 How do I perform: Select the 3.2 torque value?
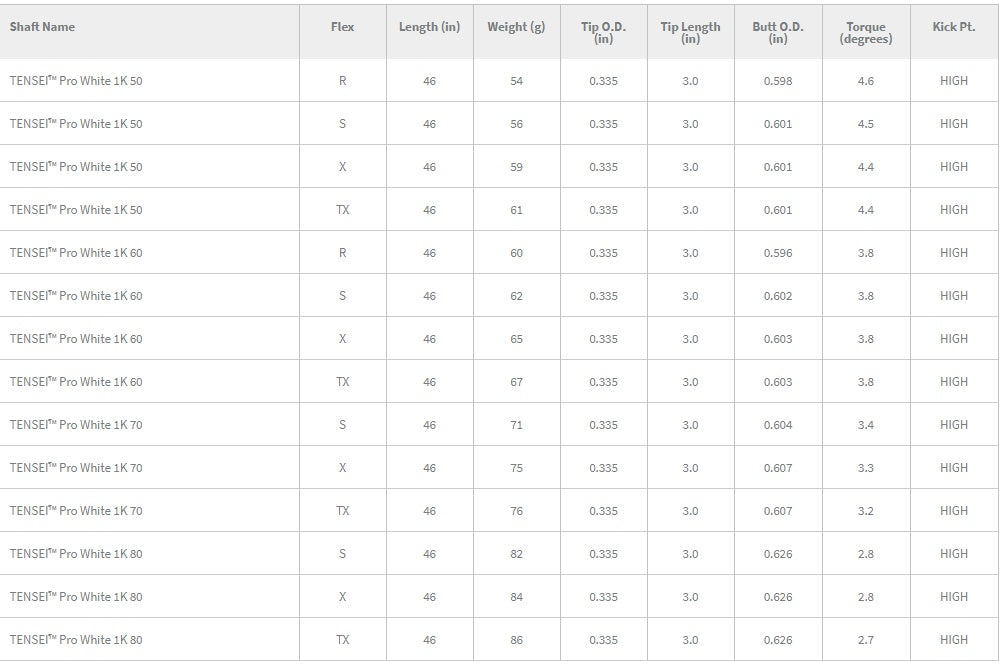pyautogui.click(x=865, y=511)
